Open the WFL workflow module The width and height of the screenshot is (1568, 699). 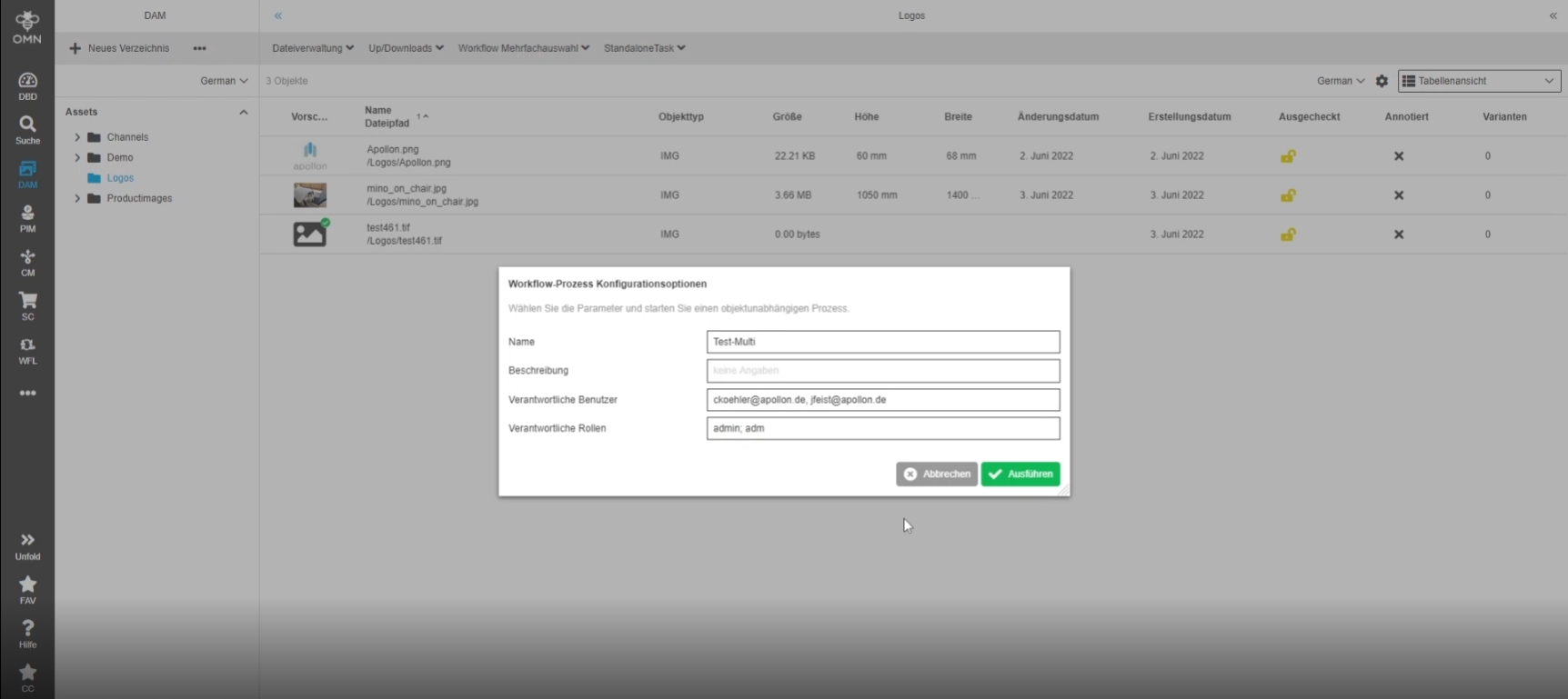(27, 350)
